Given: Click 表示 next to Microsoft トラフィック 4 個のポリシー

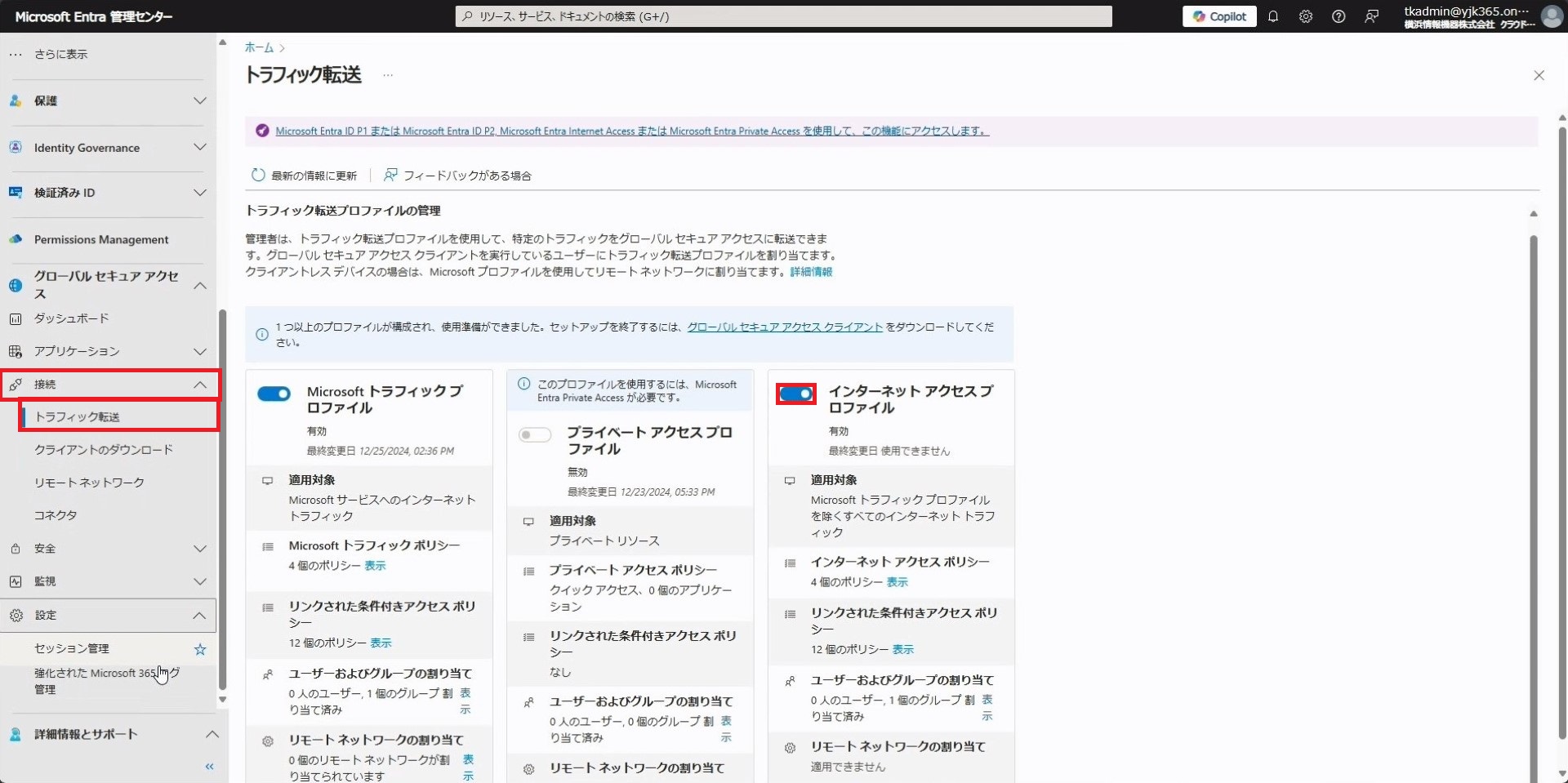Looking at the screenshot, I should [x=375, y=566].
